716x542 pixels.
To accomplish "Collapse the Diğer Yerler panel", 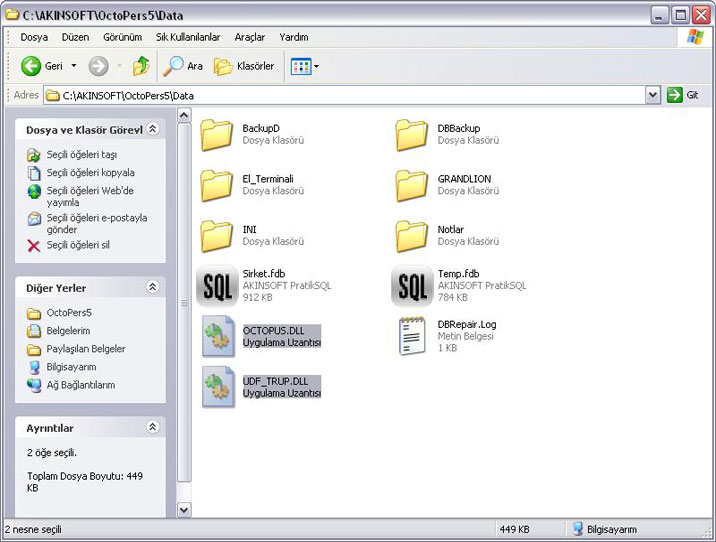I will coord(153,287).
